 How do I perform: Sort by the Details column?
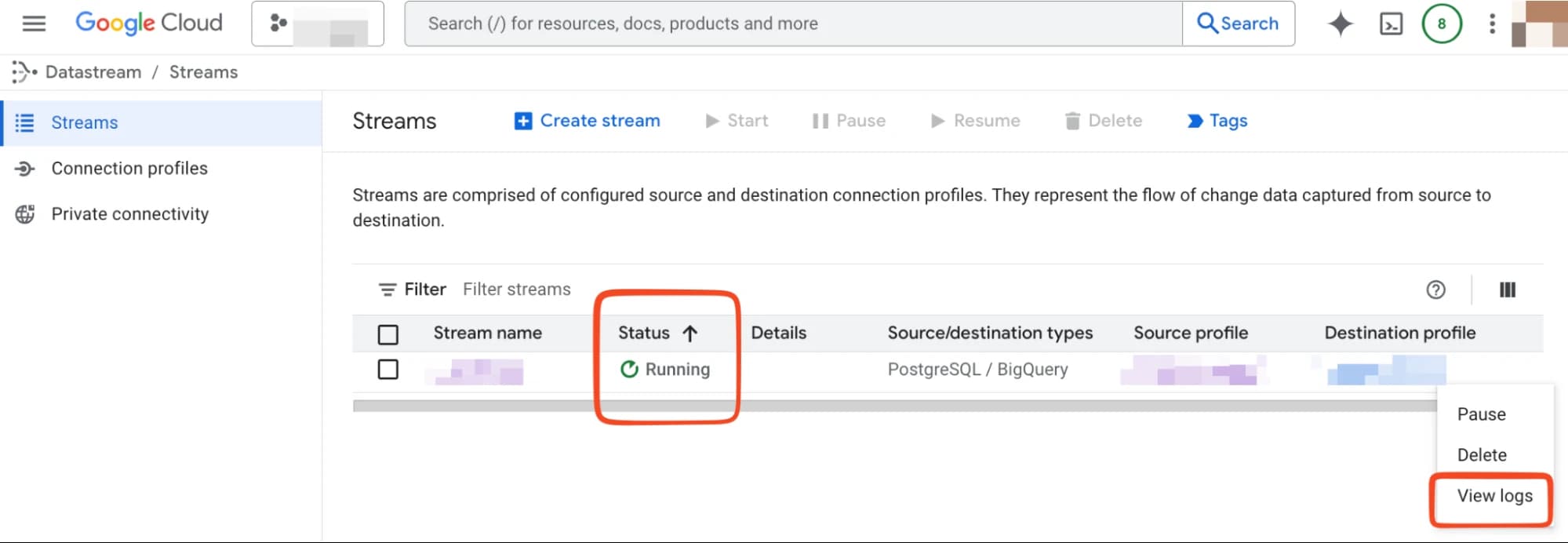pyautogui.click(x=779, y=333)
